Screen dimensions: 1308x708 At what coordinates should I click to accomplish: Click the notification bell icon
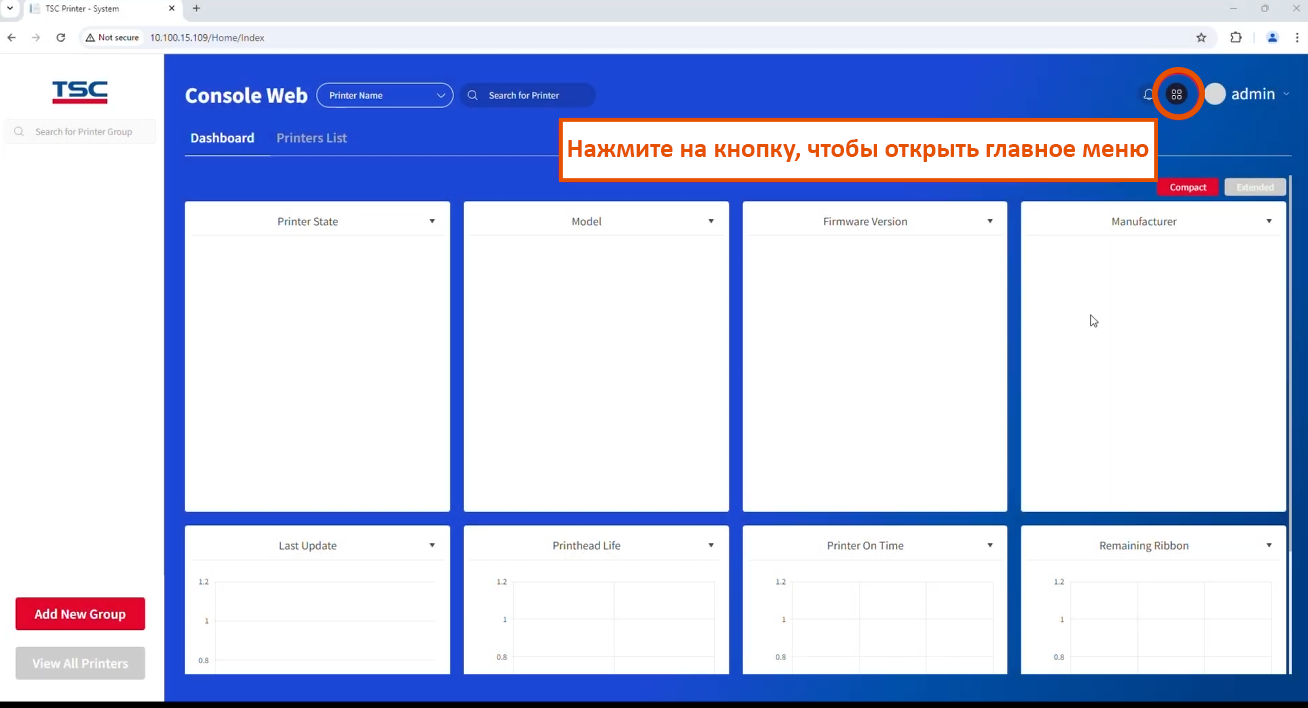pos(1148,94)
